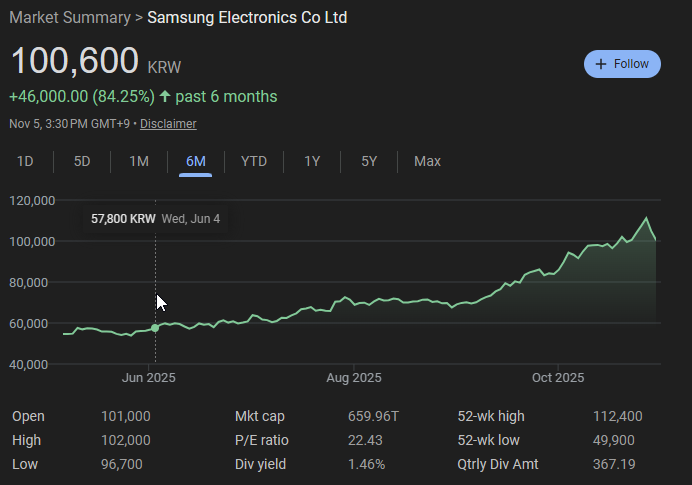Click the Oct 2025 axis label

click(x=558, y=378)
